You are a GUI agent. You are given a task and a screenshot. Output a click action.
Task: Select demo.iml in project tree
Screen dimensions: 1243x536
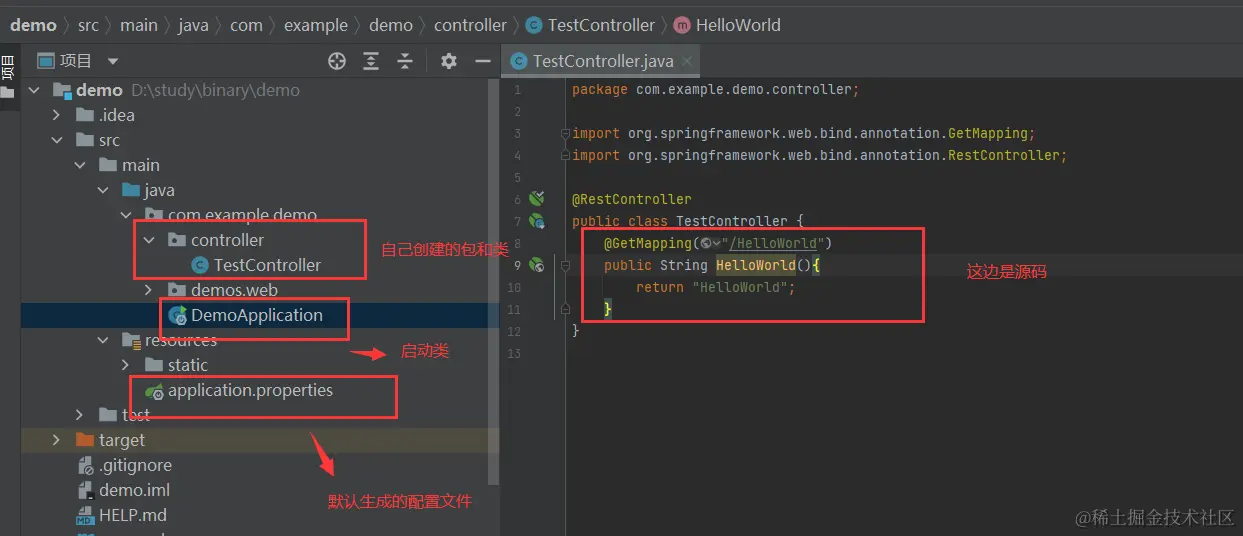(134, 491)
